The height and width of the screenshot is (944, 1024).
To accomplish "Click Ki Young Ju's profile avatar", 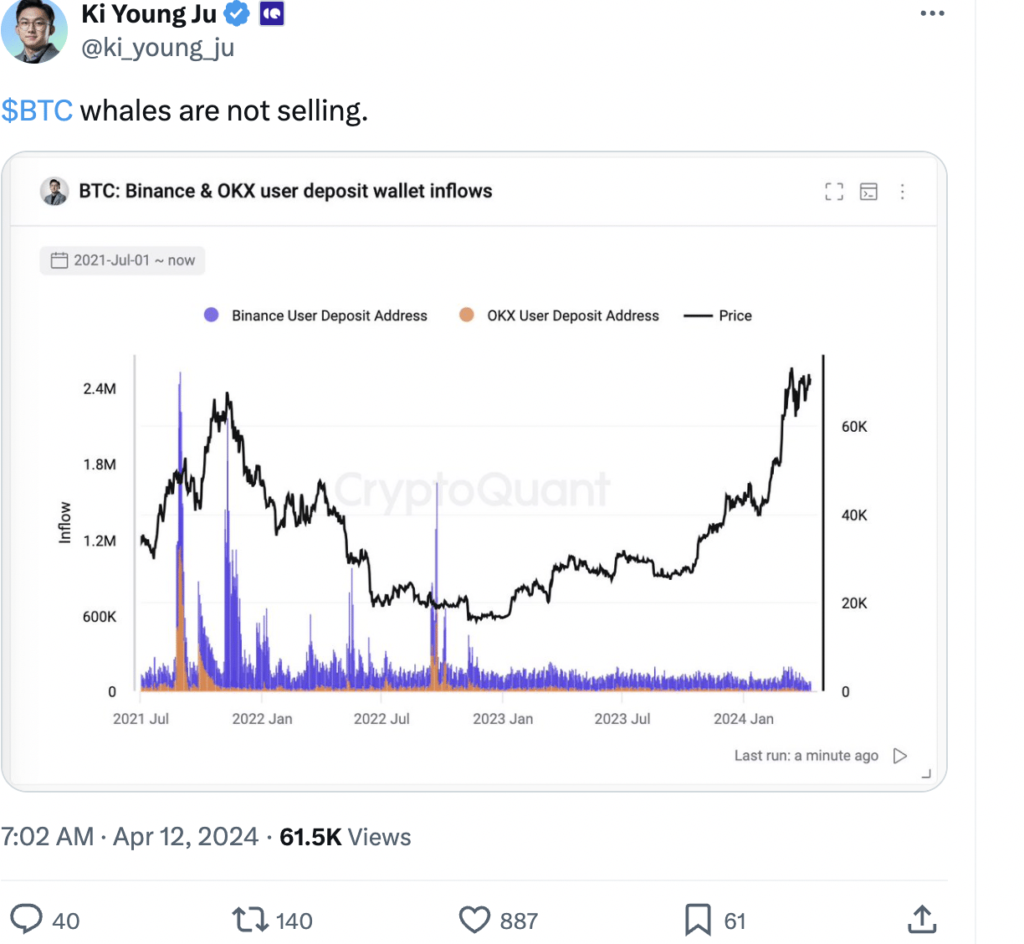I will click(x=34, y=29).
